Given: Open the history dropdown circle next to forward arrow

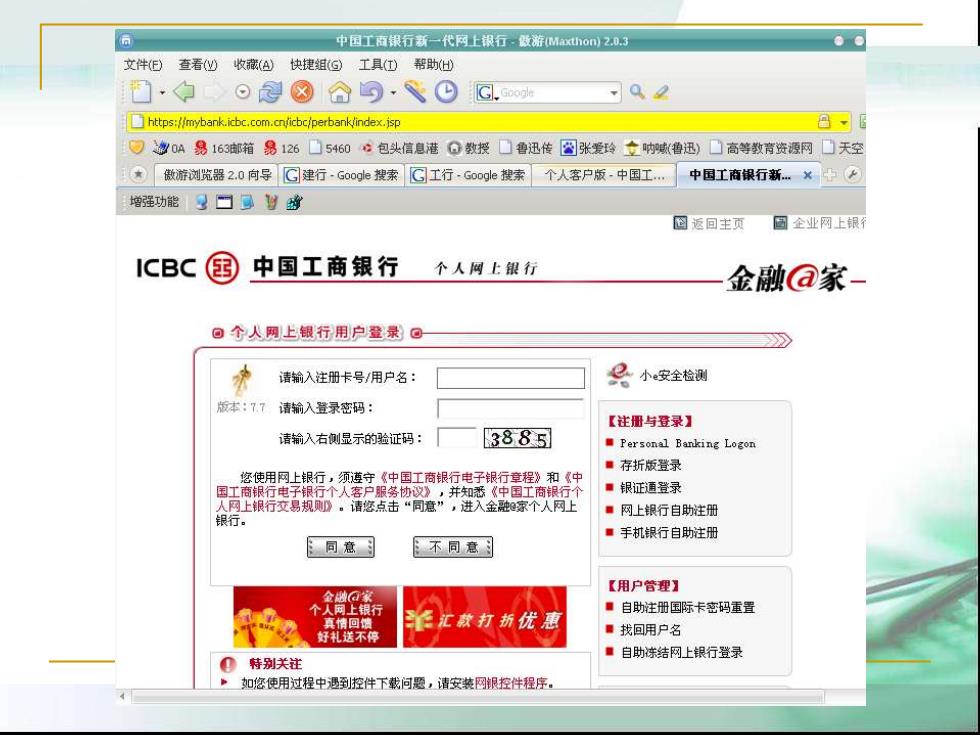Looking at the screenshot, I should [x=242, y=92].
